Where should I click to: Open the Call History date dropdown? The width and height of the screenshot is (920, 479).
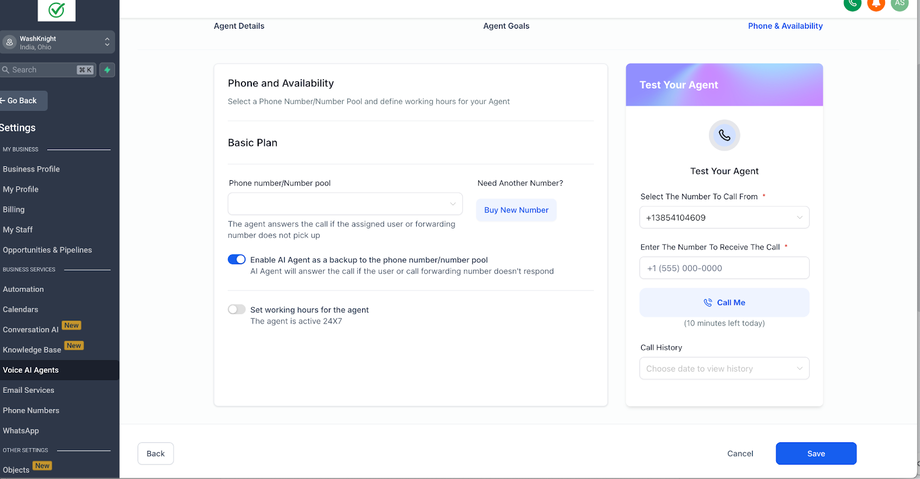tap(724, 369)
